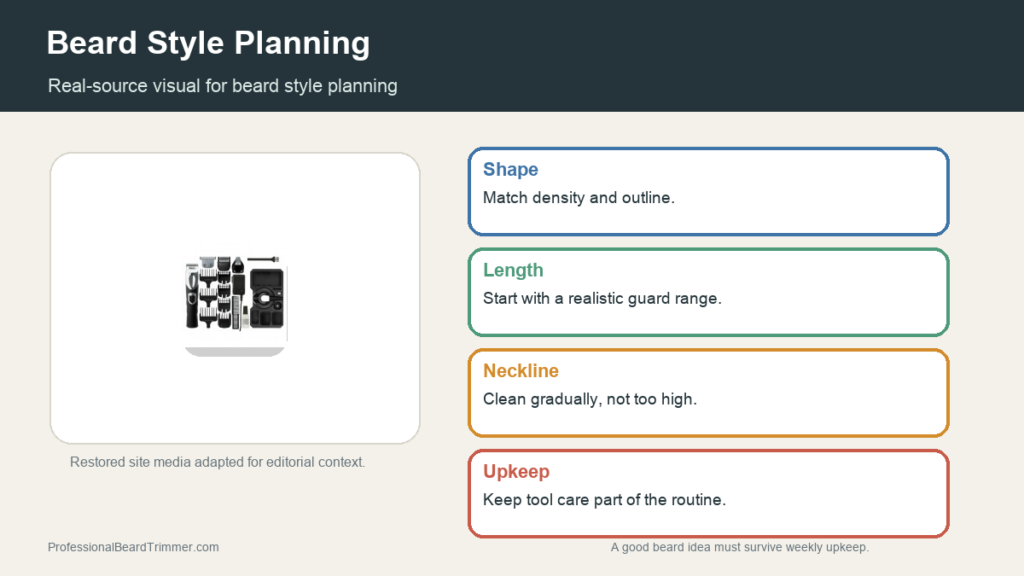Viewport: 1024px width, 576px height.
Task: Select the Neckline heading
Action: click(520, 370)
